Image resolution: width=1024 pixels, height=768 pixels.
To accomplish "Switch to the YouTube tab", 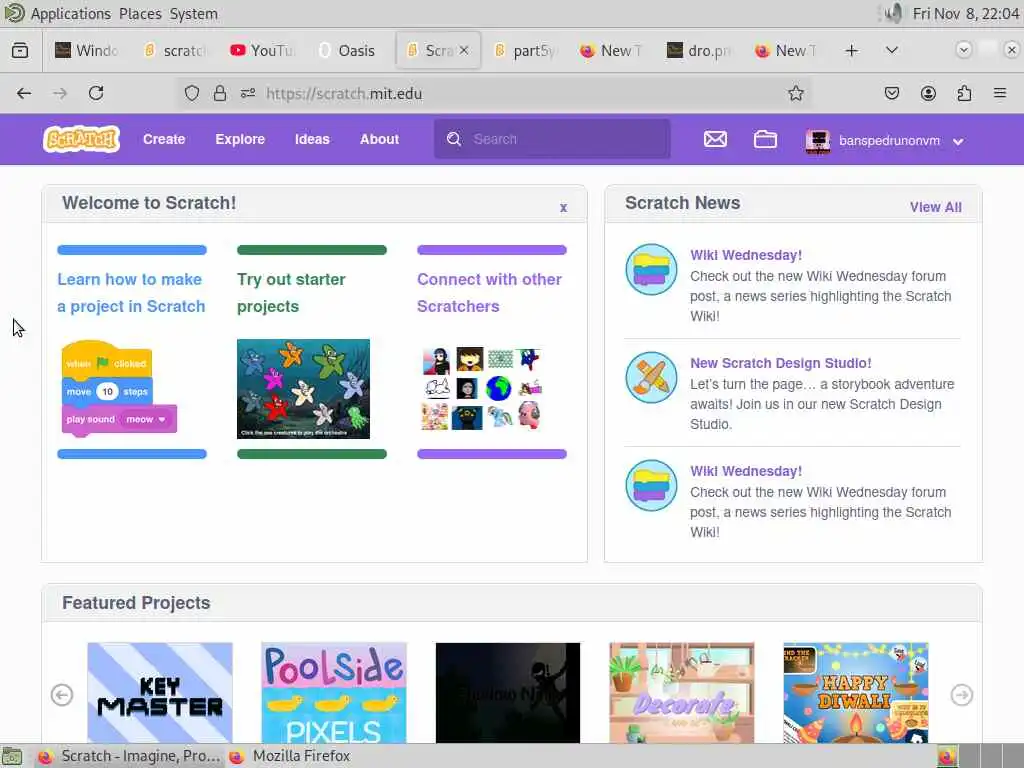I will click(264, 50).
